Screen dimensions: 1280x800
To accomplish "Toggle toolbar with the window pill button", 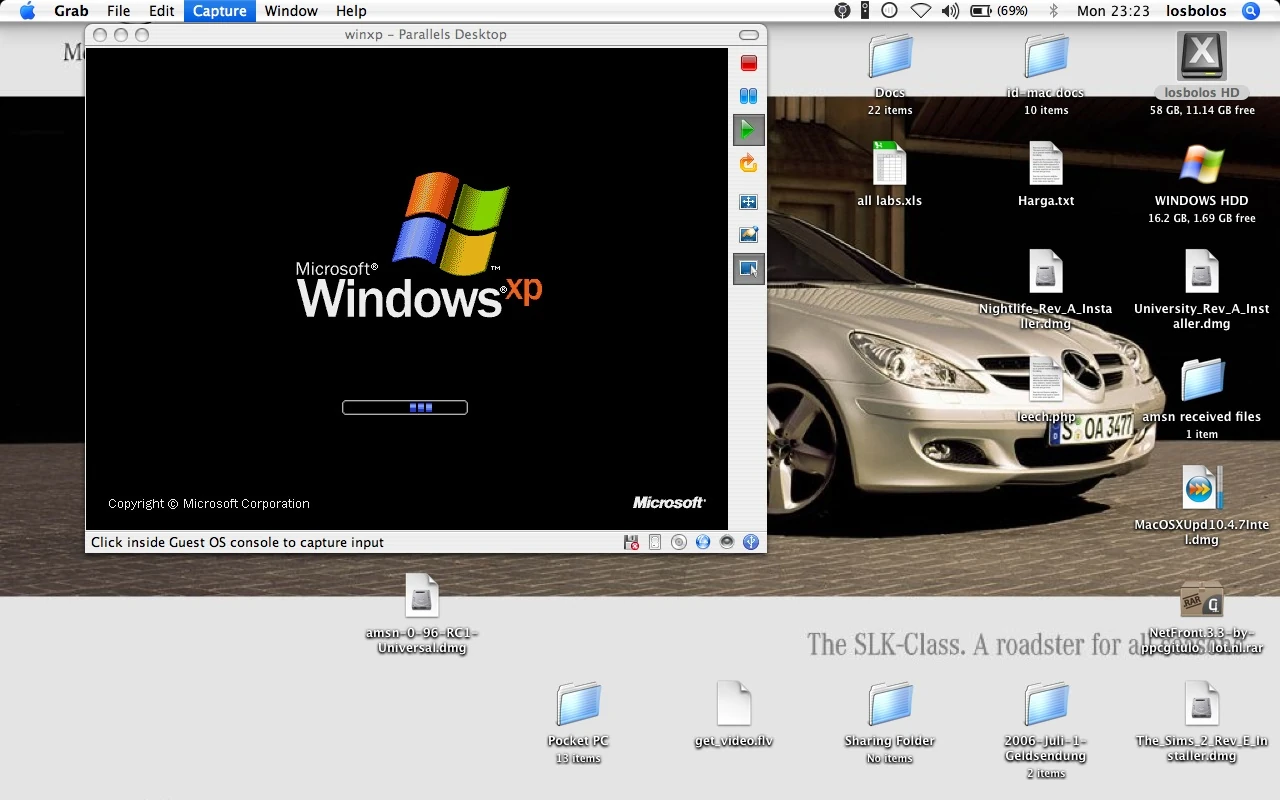I will pos(749,35).
